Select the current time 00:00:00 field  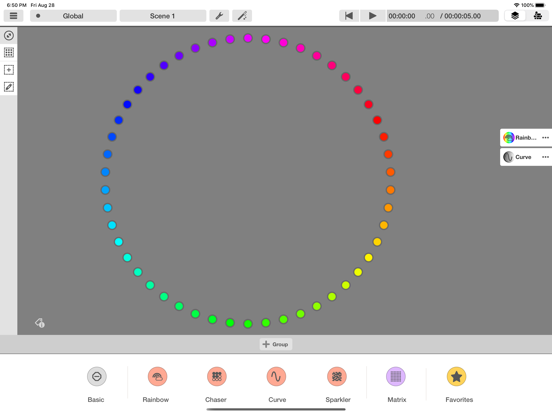[402, 16]
